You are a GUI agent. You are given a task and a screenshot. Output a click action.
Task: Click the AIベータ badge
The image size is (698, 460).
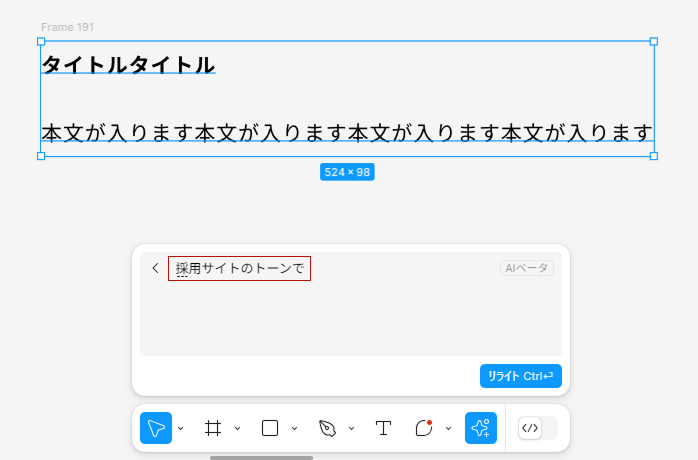526,268
